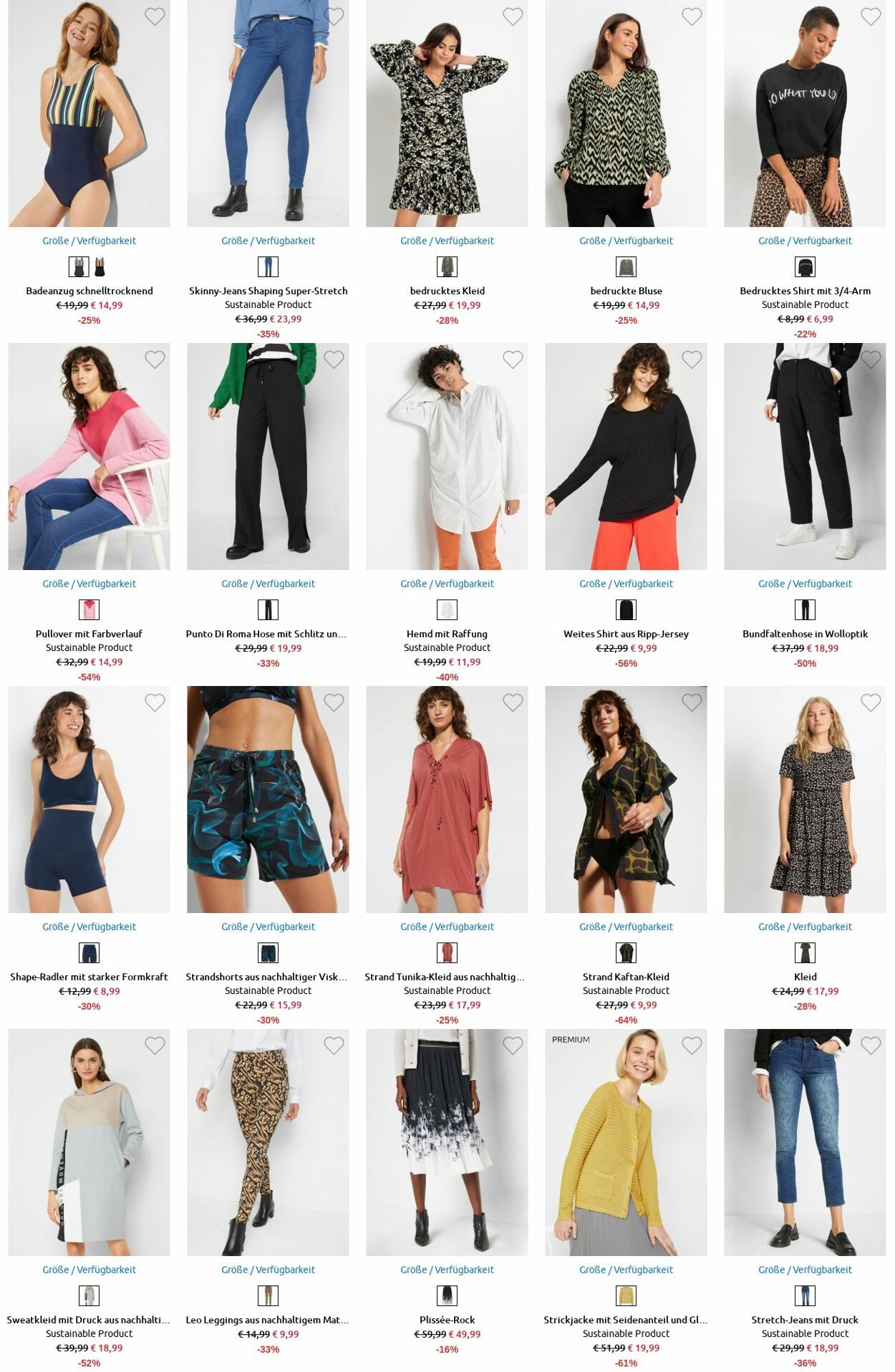Wishlist the Shape-Radler via heart icon
The height and width of the screenshot is (1372, 895).
coord(155,702)
